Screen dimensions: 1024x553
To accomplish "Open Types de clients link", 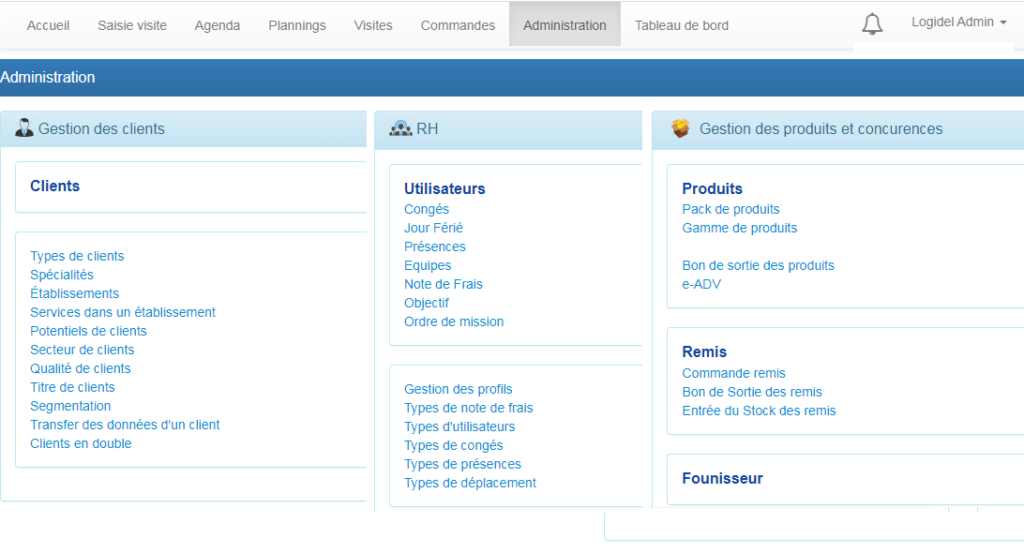I will [x=77, y=256].
